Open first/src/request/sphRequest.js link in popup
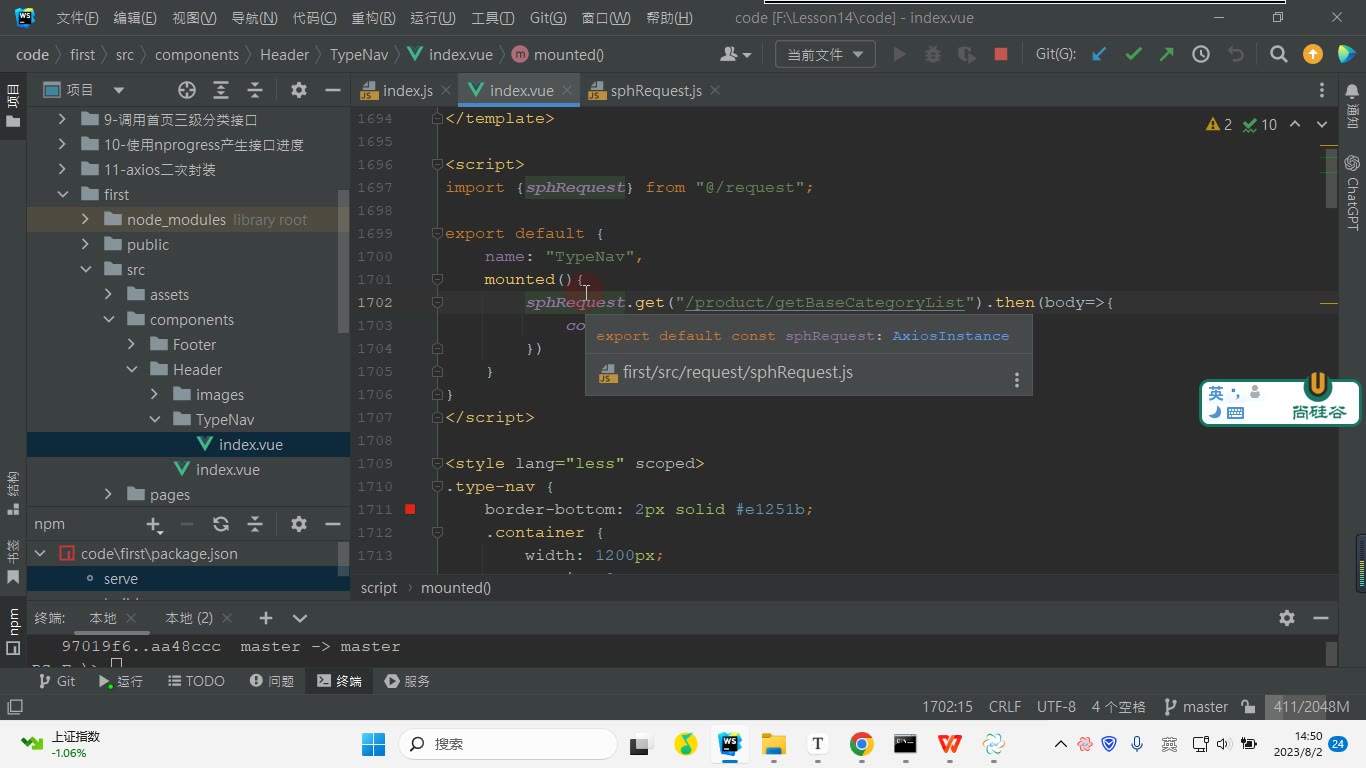This screenshot has height=768, width=1366. [738, 373]
